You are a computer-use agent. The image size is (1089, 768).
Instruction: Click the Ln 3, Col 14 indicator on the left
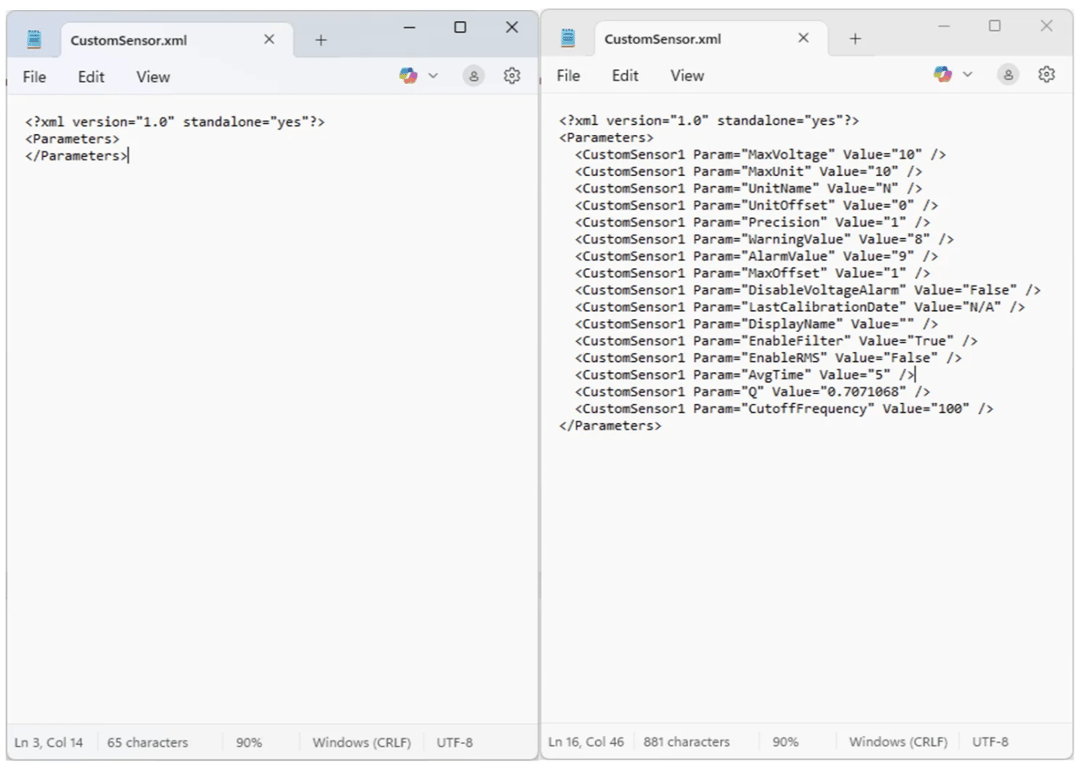48,742
